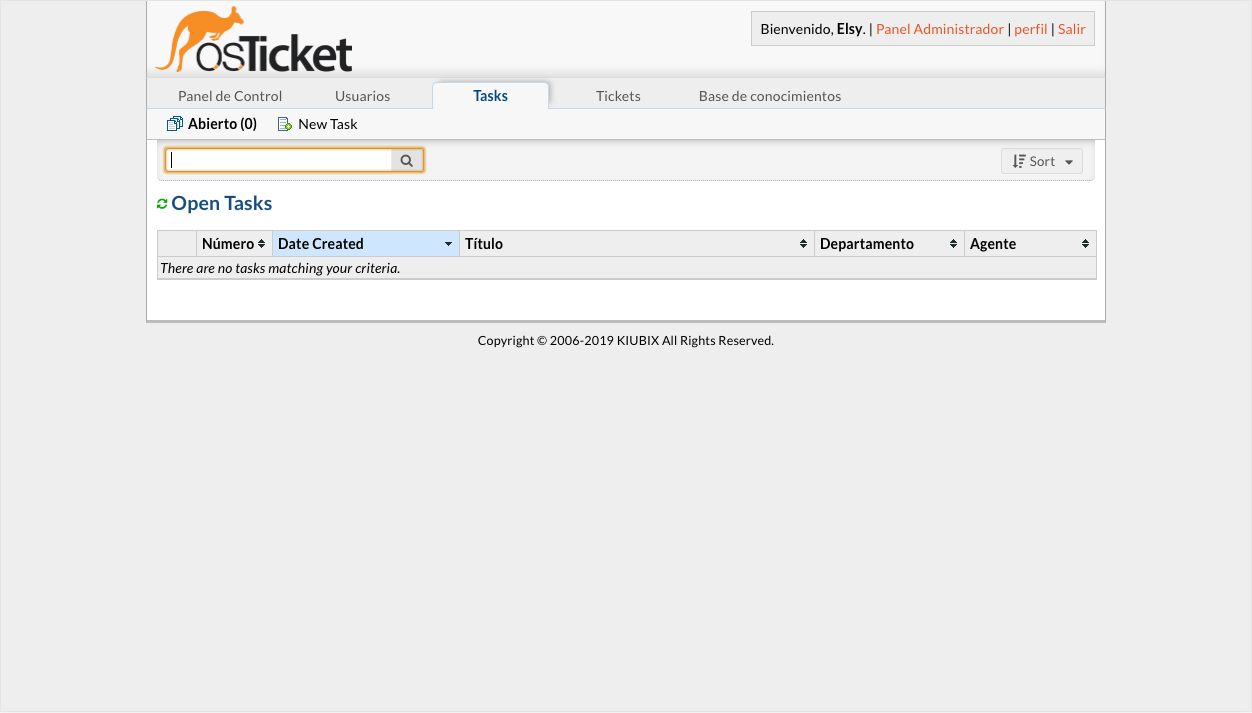
Task: Click the osTicket kangaroo logo
Action: [254, 41]
